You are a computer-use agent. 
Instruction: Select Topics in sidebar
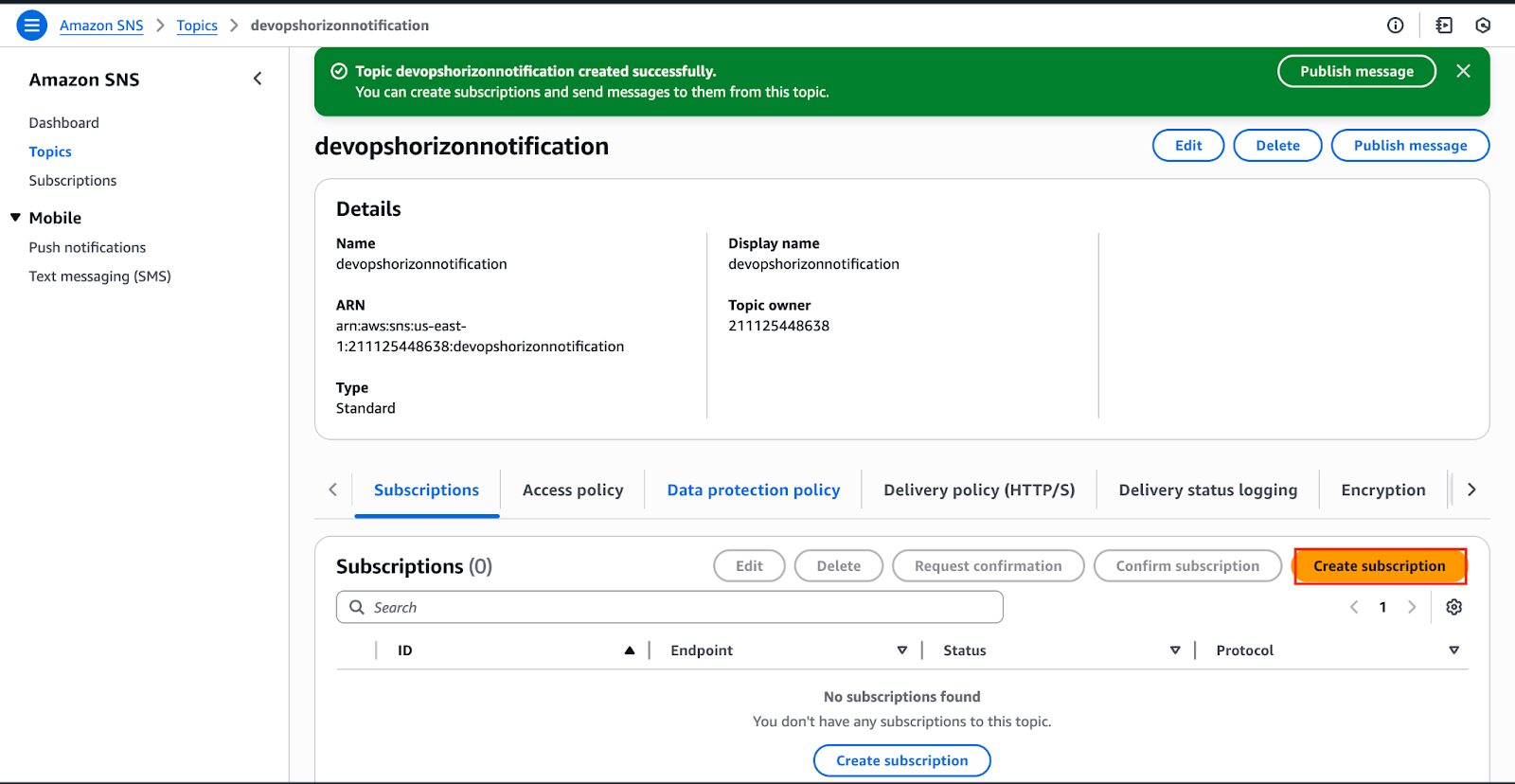(50, 151)
